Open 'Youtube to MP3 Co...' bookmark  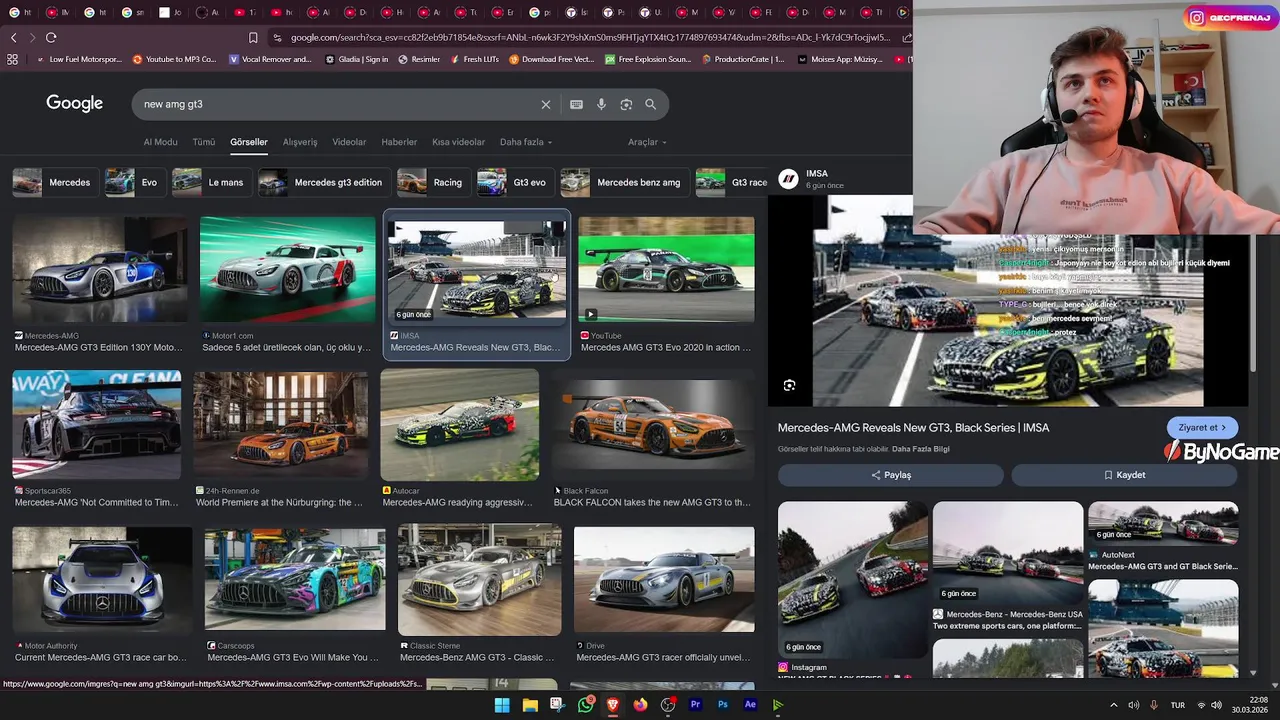[x=174, y=59]
